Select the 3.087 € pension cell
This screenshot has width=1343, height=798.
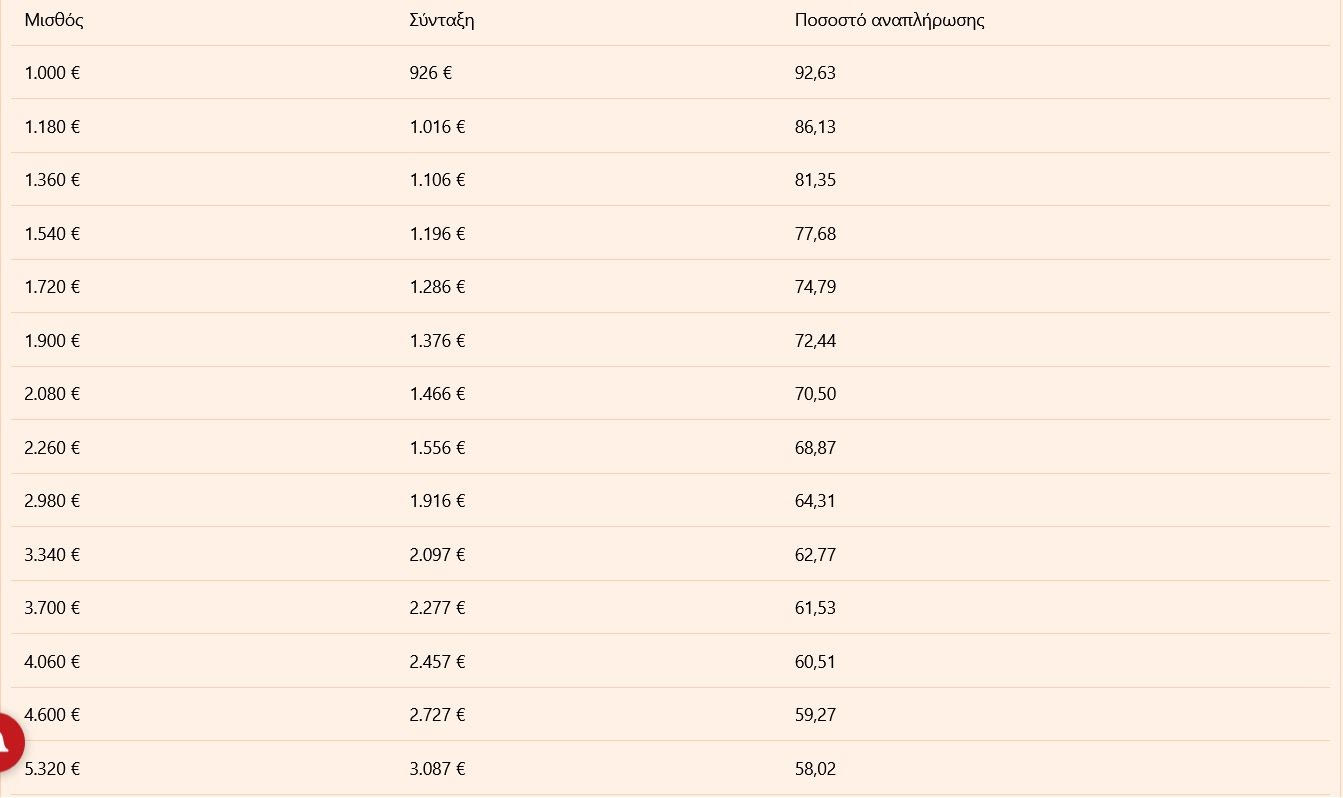437,769
